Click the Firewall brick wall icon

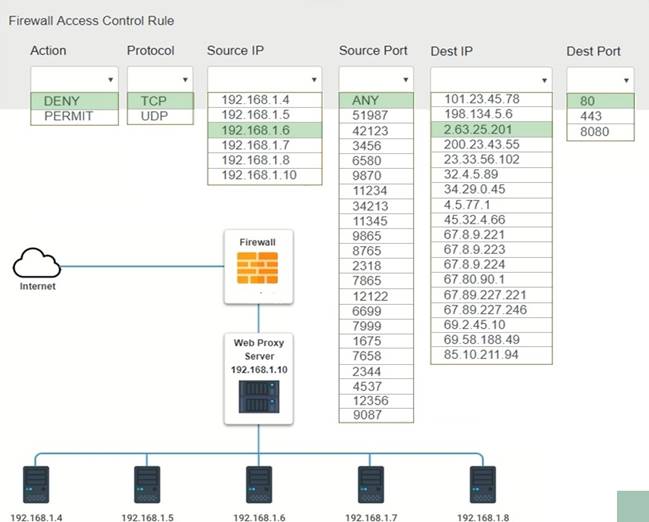tap(258, 268)
